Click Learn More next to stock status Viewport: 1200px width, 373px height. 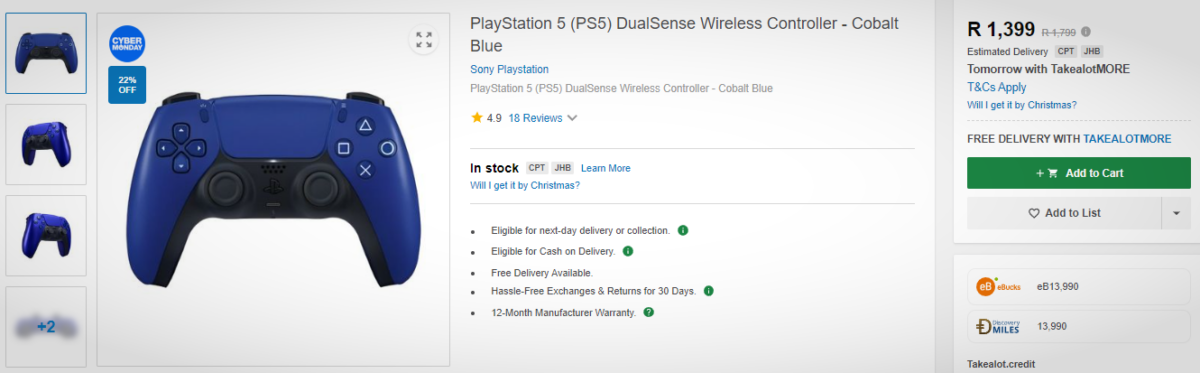[x=606, y=168]
